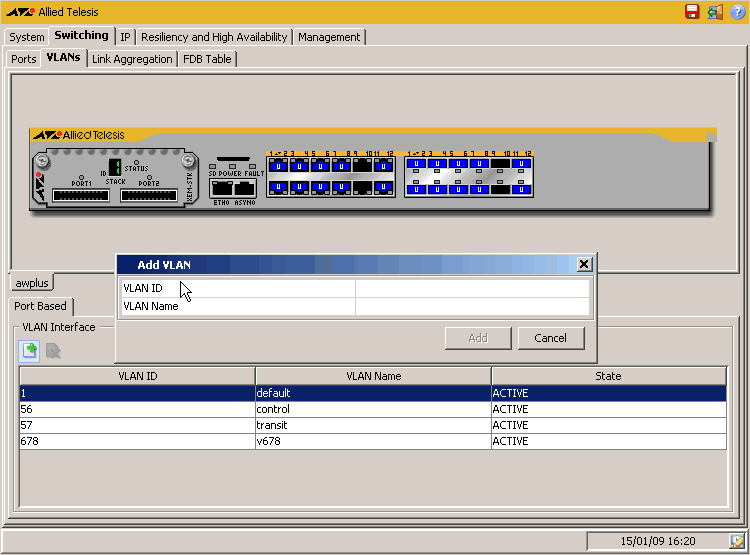Sort by the VLAN ID column header
750x555 pixels.
pyautogui.click(x=137, y=376)
